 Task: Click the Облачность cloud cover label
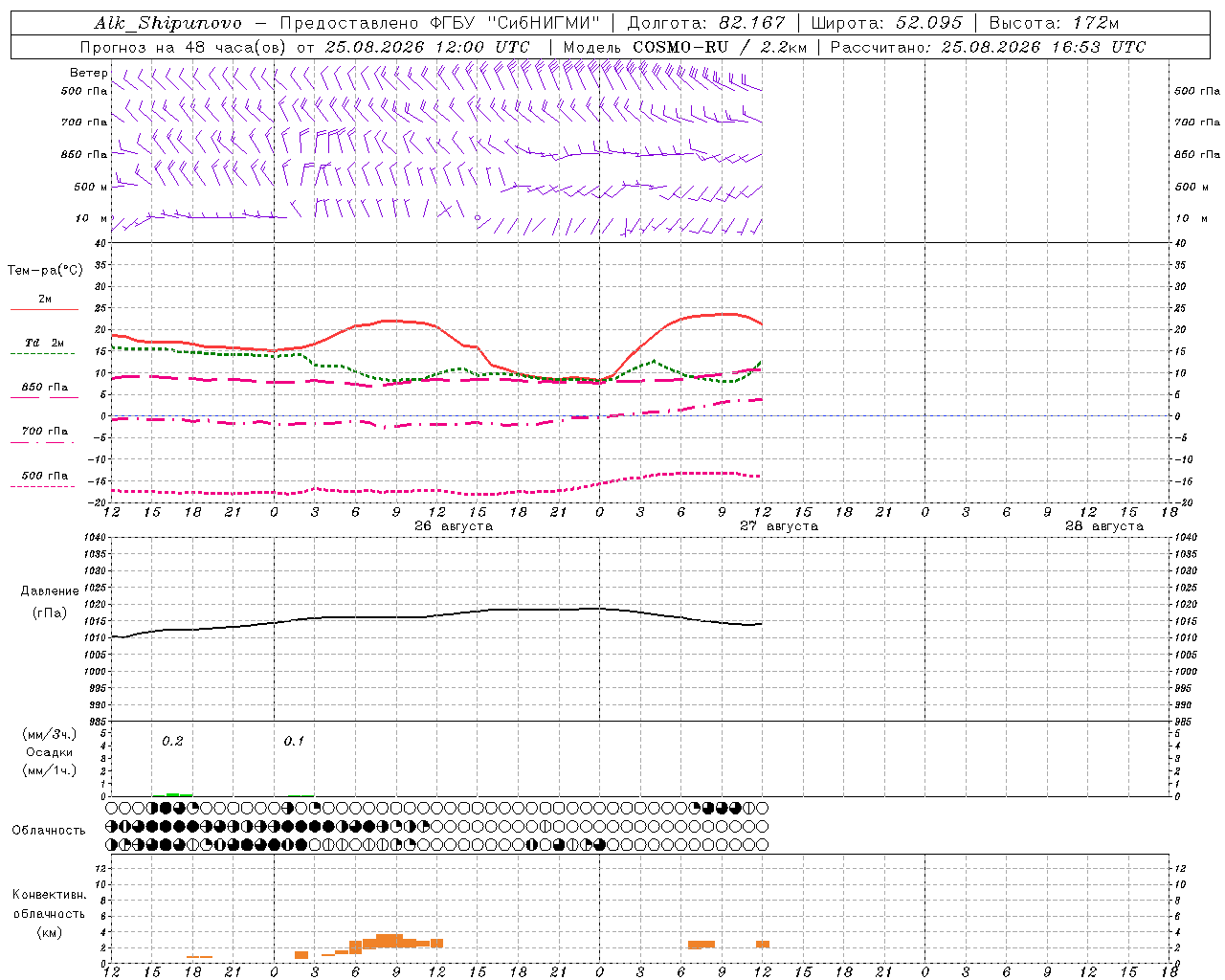coord(49,830)
